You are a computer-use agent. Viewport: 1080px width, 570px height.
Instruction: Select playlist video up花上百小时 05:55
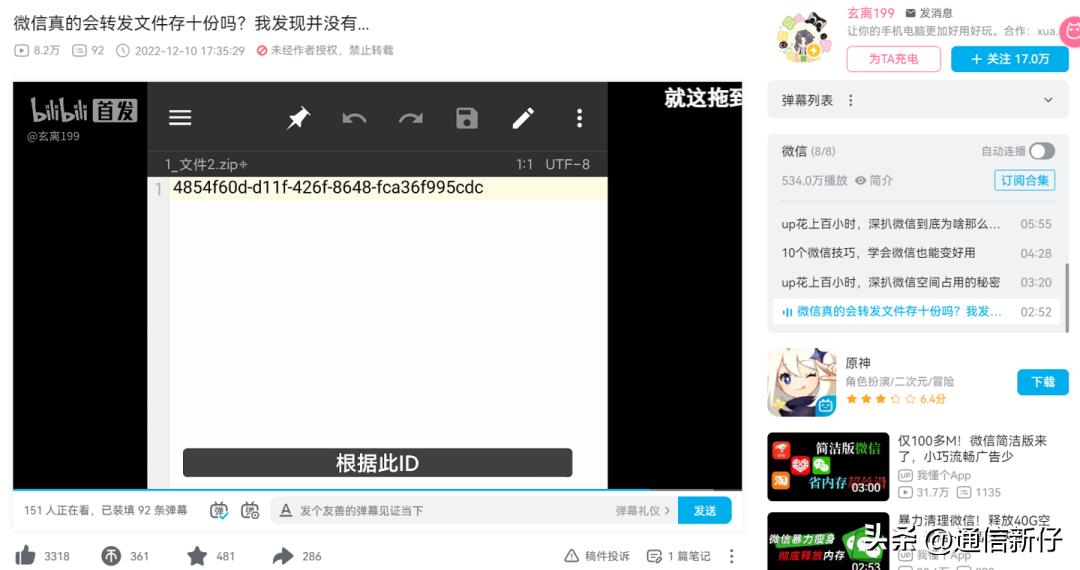pos(916,224)
